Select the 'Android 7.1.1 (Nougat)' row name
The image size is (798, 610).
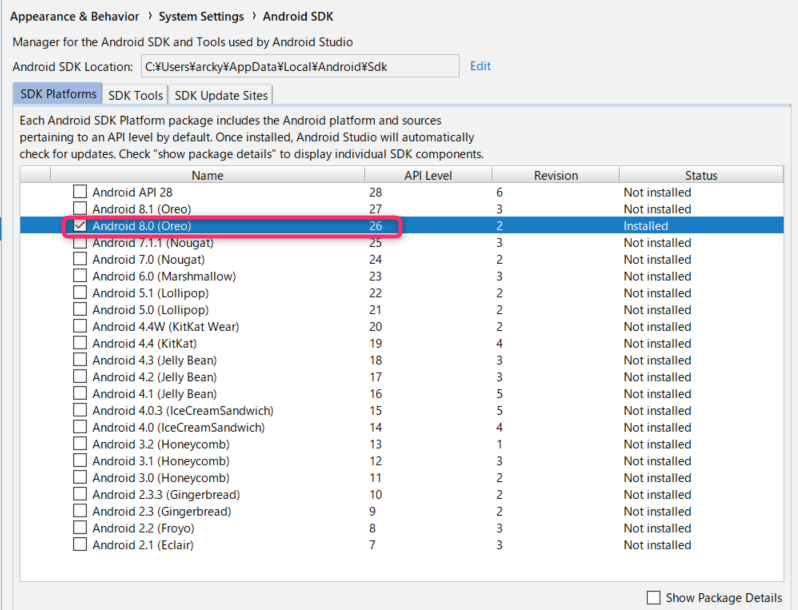[x=153, y=243]
